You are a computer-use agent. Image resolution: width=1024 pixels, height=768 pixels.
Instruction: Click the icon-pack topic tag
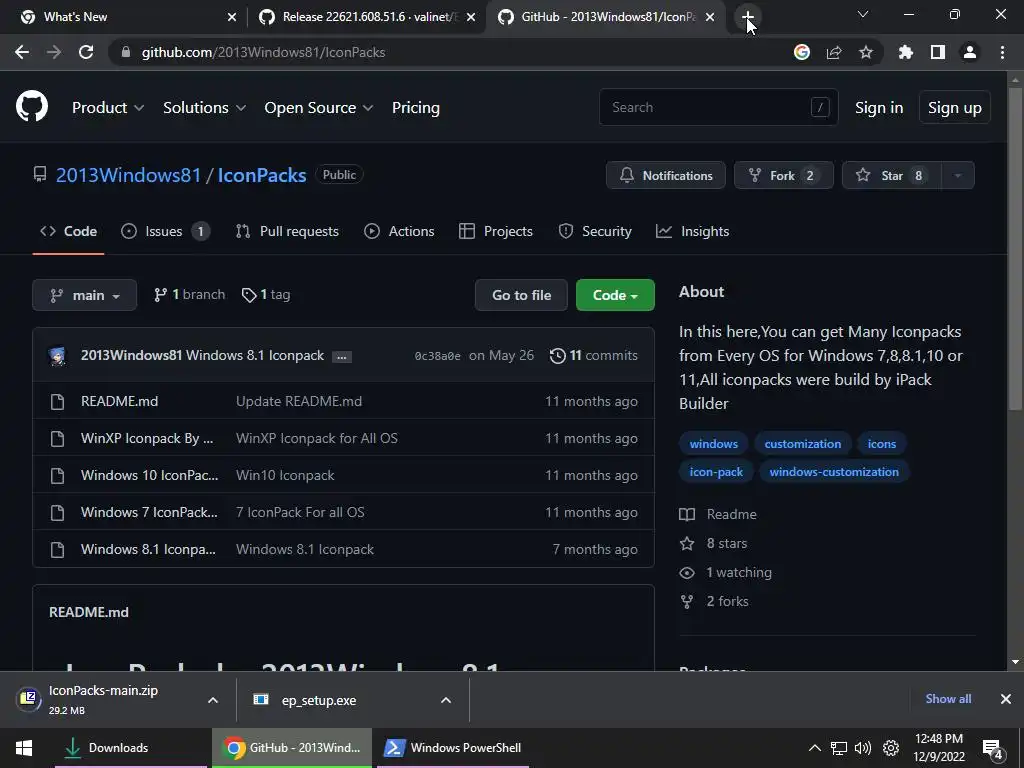(716, 472)
